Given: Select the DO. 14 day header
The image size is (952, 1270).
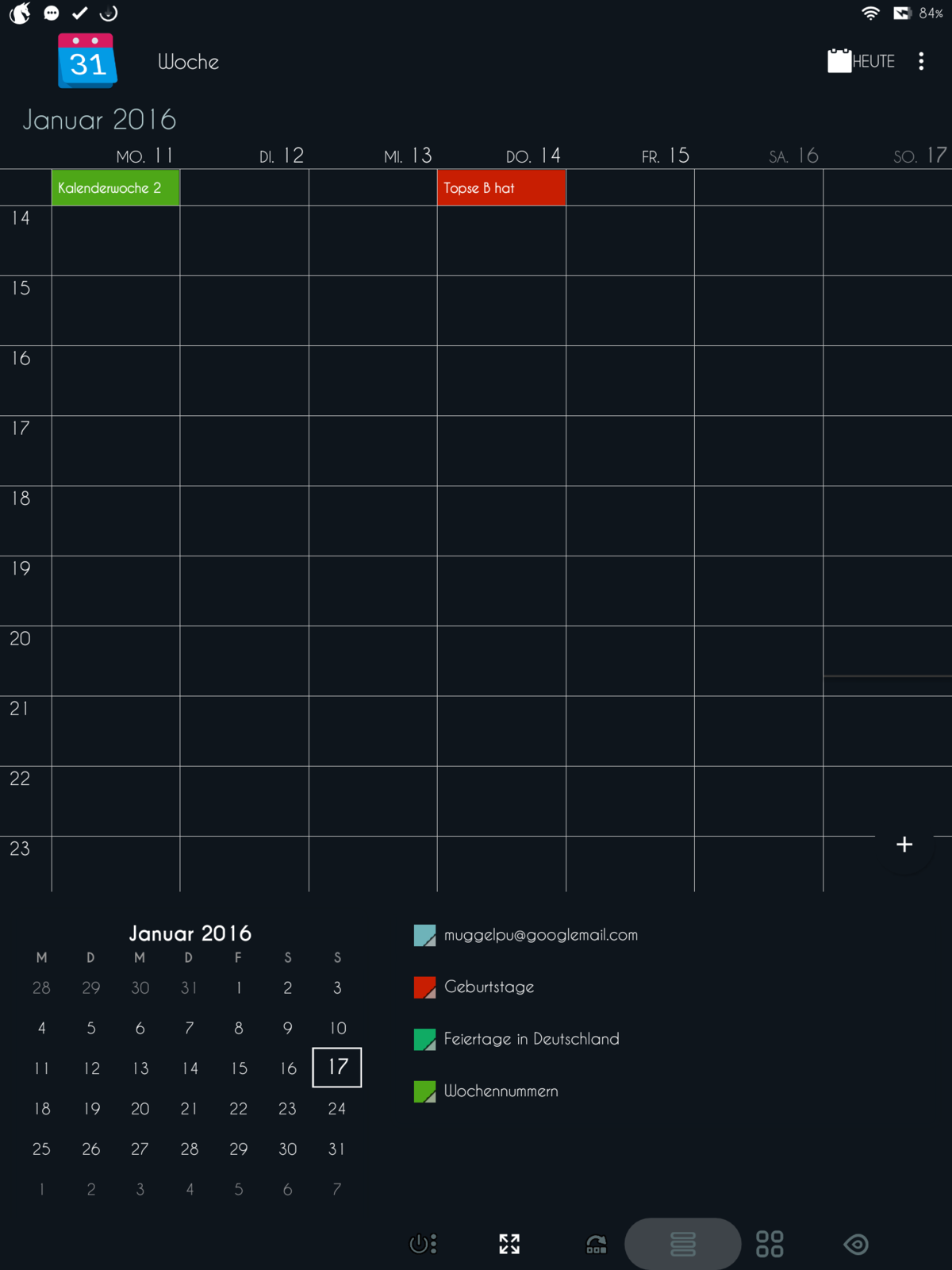Looking at the screenshot, I should (x=533, y=156).
